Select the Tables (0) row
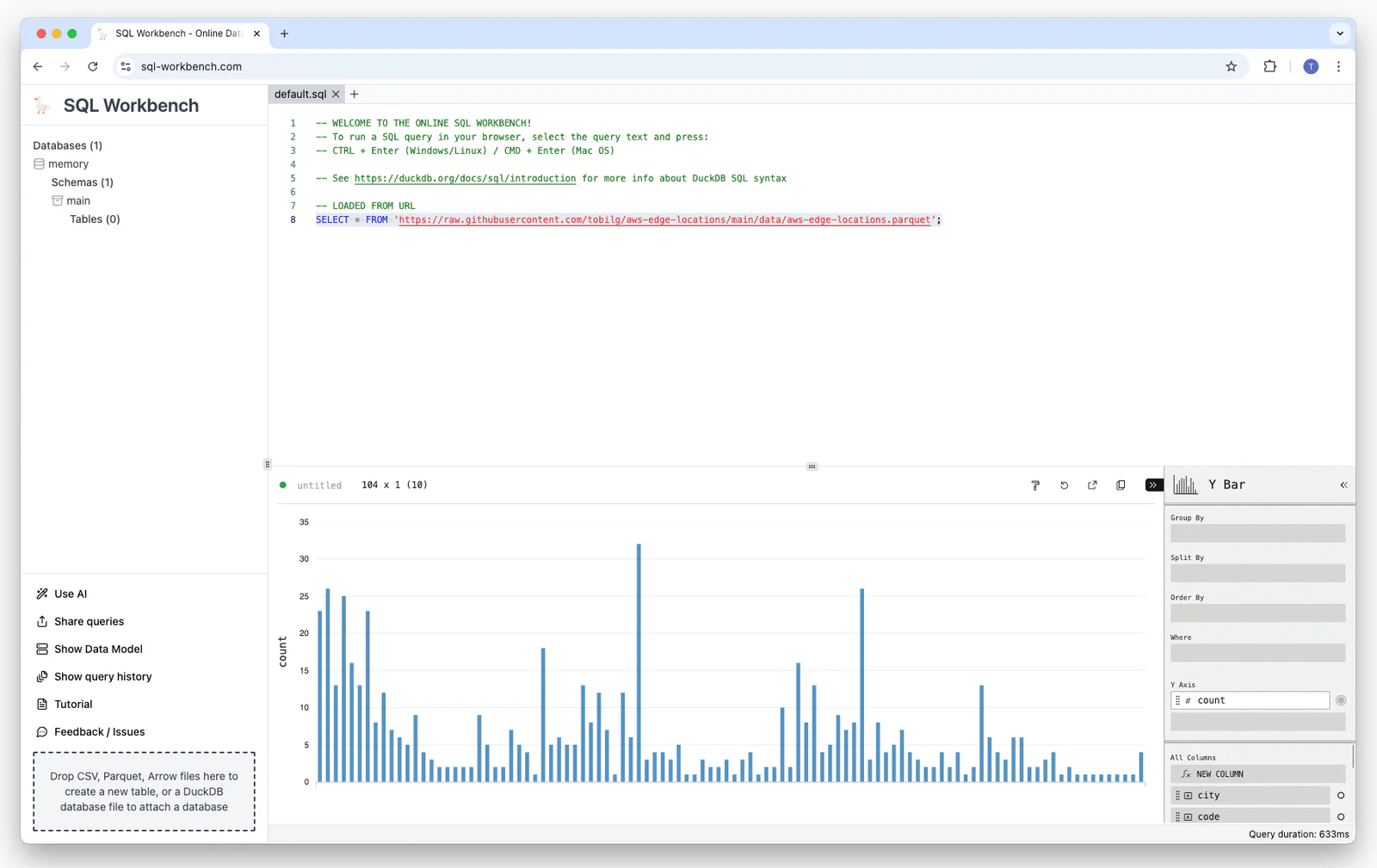 tap(95, 219)
